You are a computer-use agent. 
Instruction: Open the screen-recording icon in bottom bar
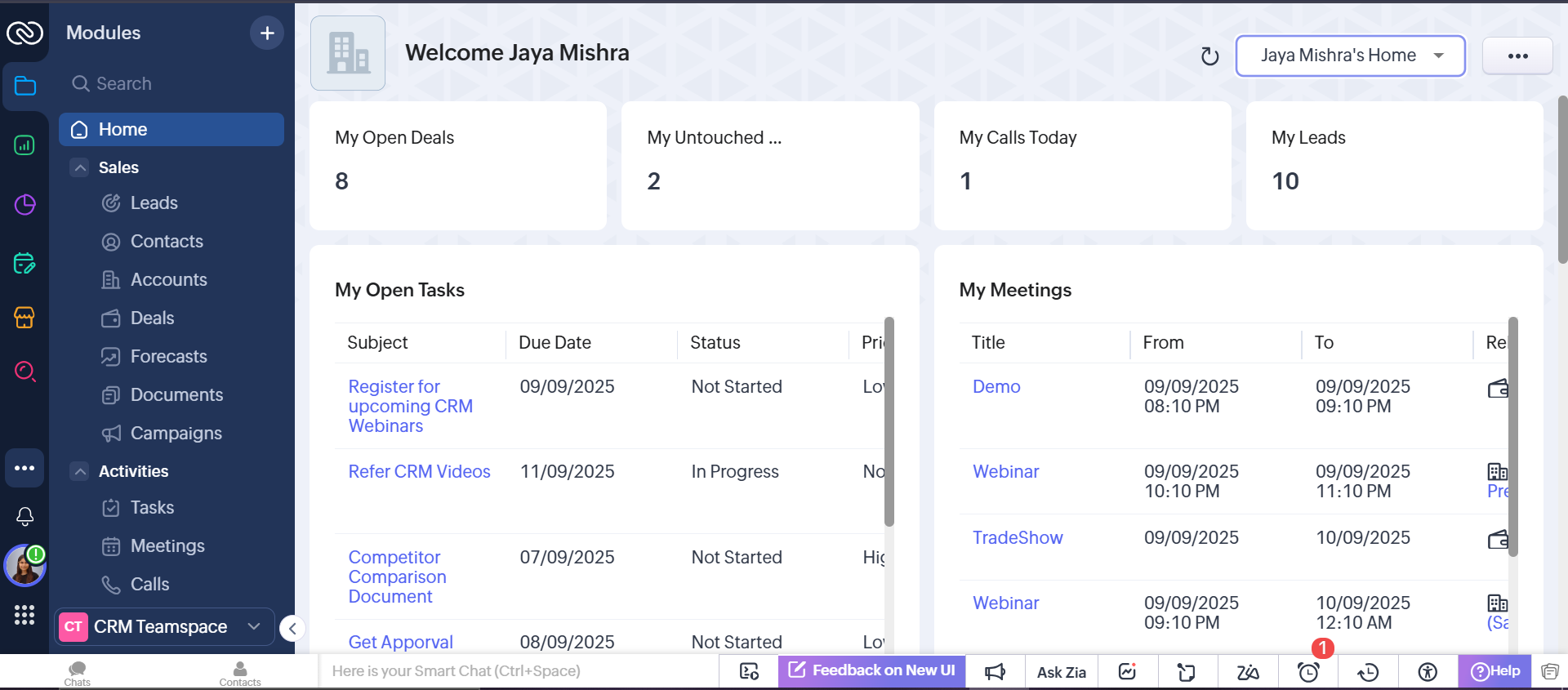click(749, 671)
